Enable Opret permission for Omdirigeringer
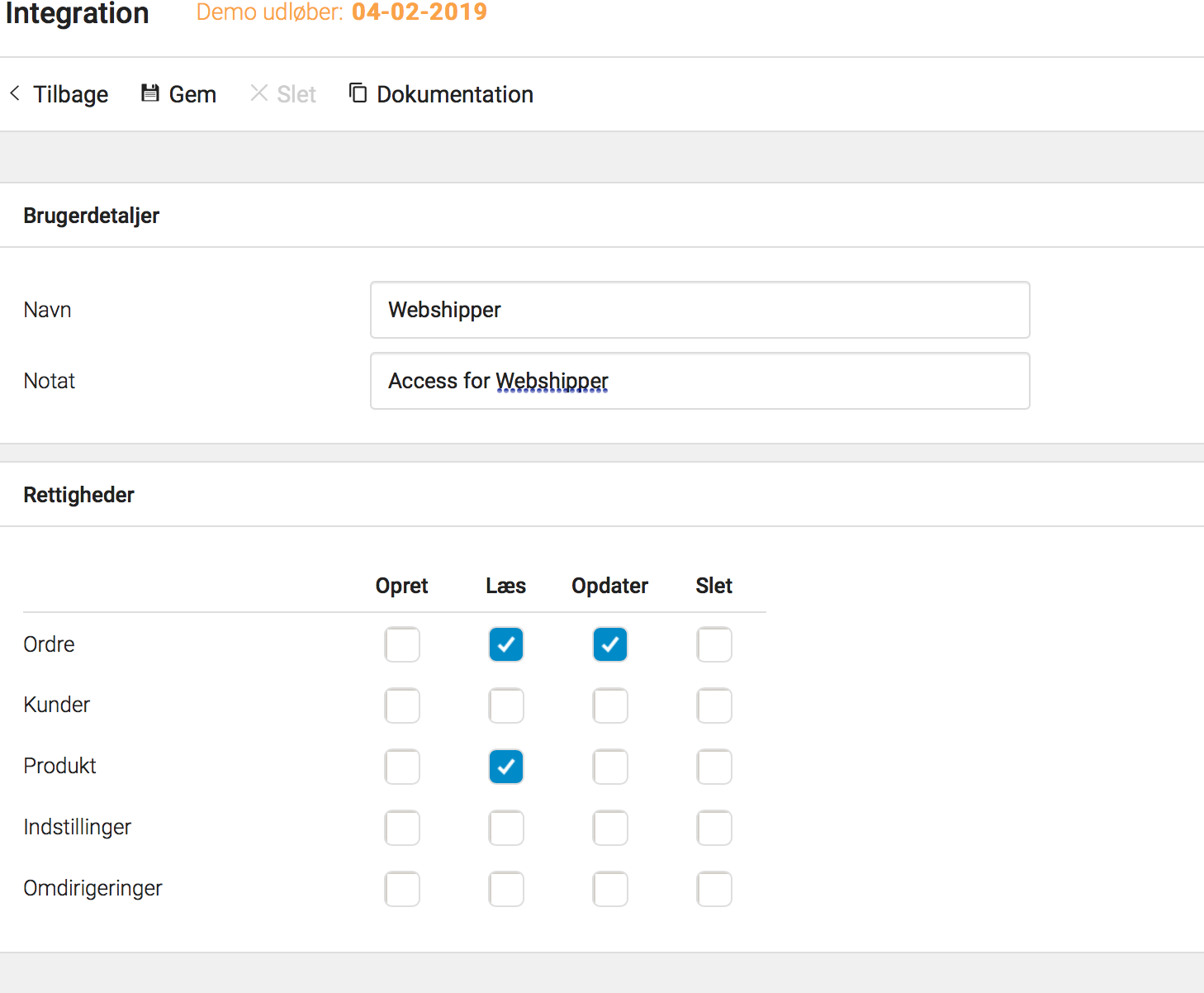1204x993 pixels. (x=402, y=889)
